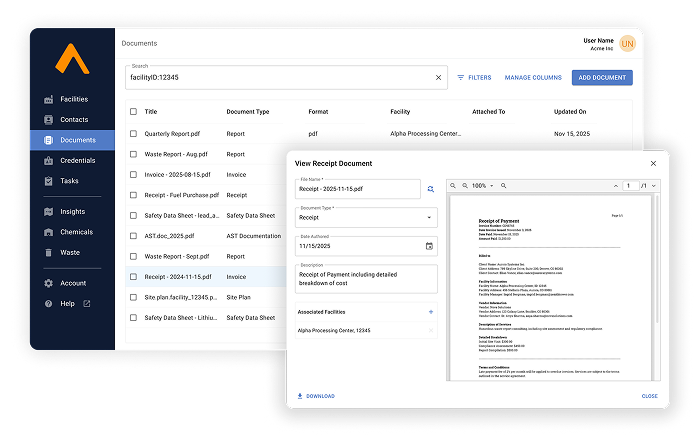695x435 pixels.
Task: Select the Waste Report - Aug.pdf checkbox
Action: click(x=133, y=155)
